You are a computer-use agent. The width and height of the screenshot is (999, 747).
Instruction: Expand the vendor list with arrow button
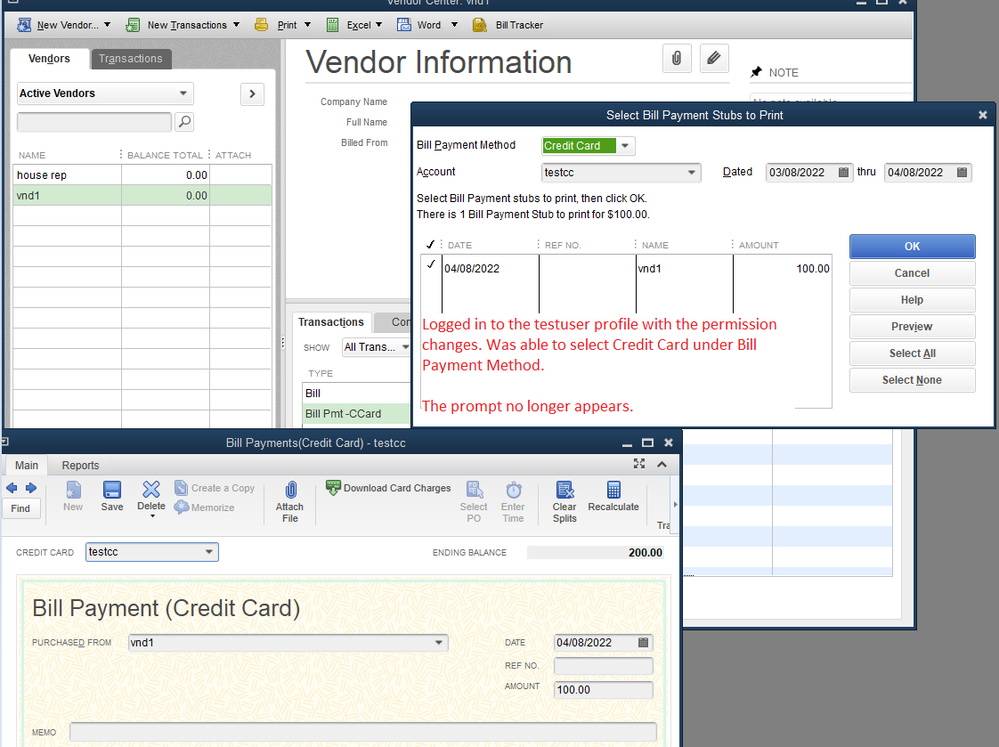[x=252, y=94]
